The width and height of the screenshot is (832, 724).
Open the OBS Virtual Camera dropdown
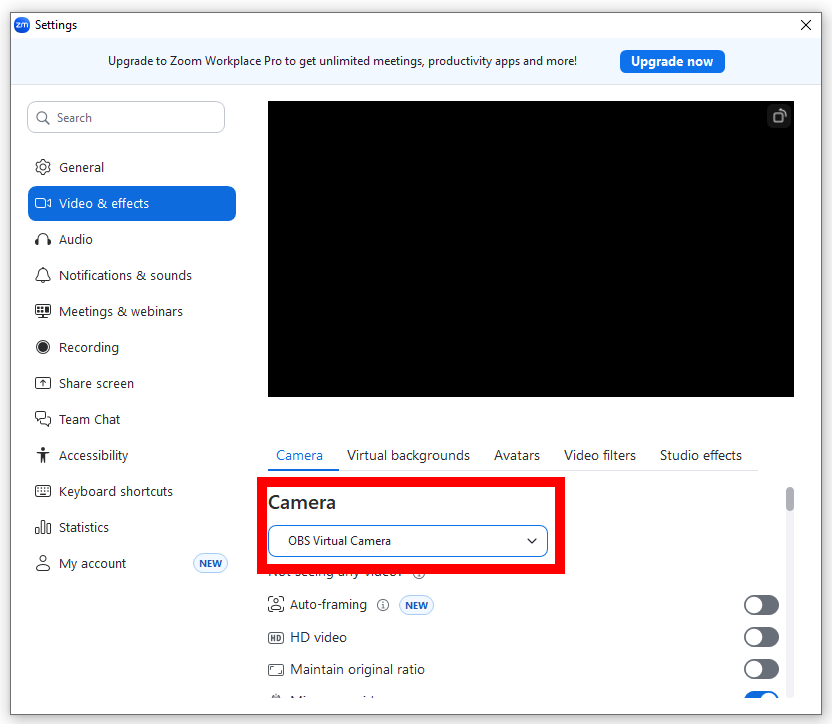click(x=408, y=540)
